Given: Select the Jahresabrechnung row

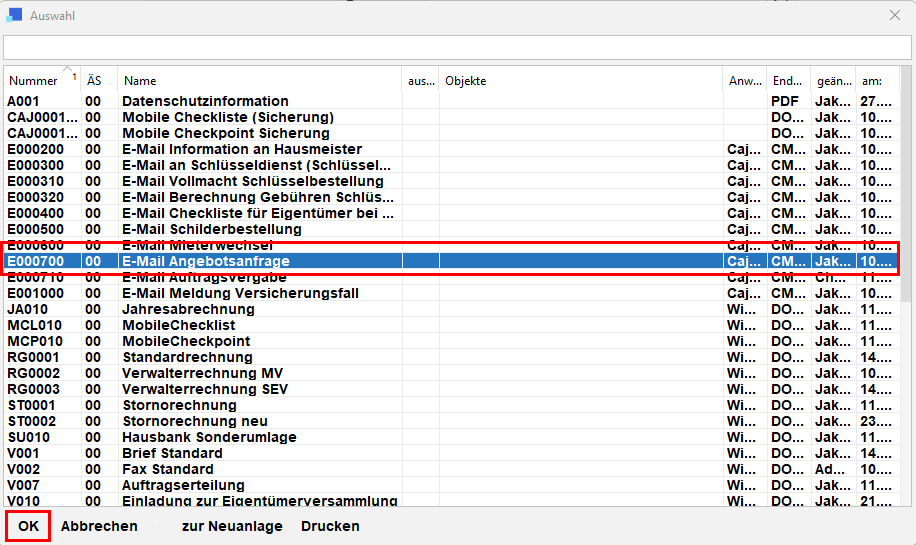Looking at the screenshot, I should point(188,309).
